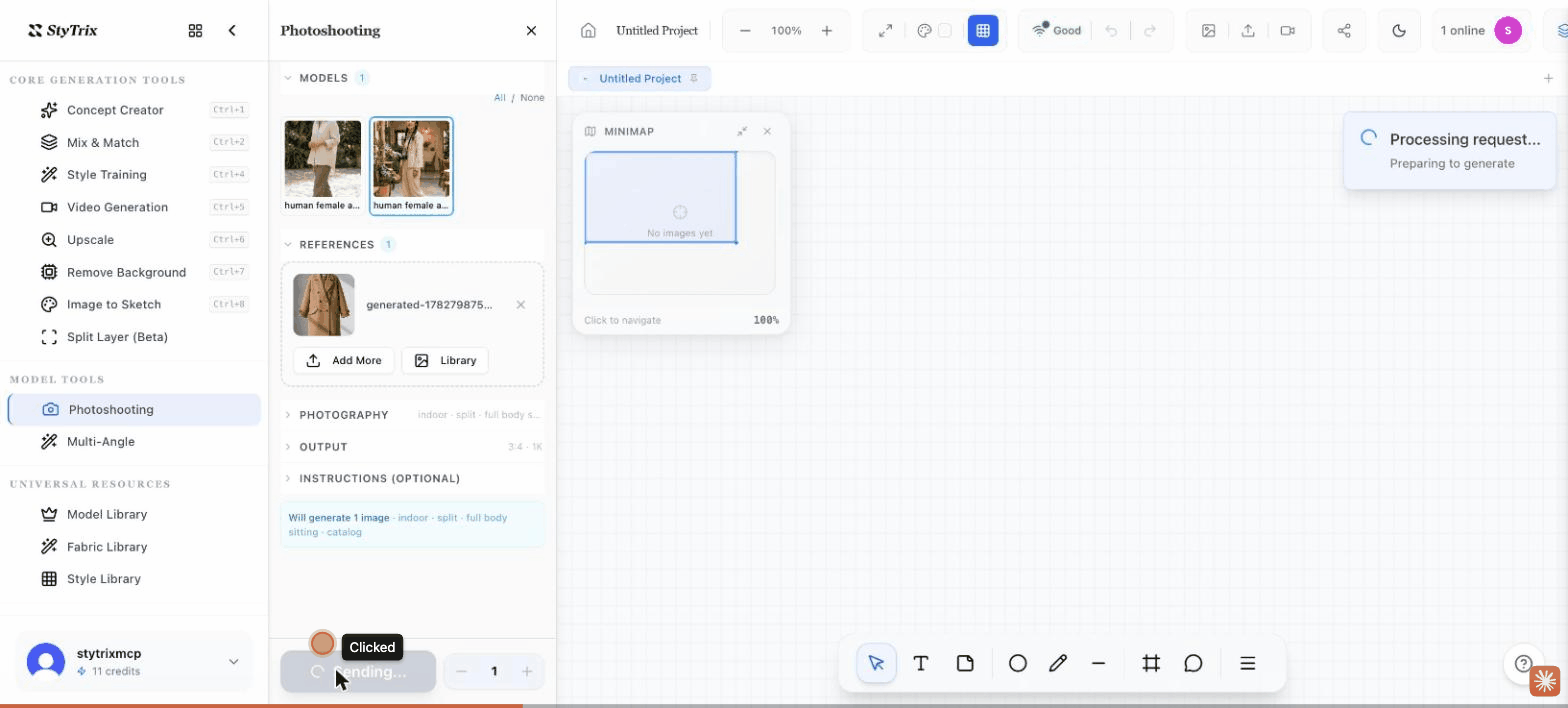Viewport: 1568px width, 708px height.
Task: Click the Good connection status indicator
Action: [1057, 30]
